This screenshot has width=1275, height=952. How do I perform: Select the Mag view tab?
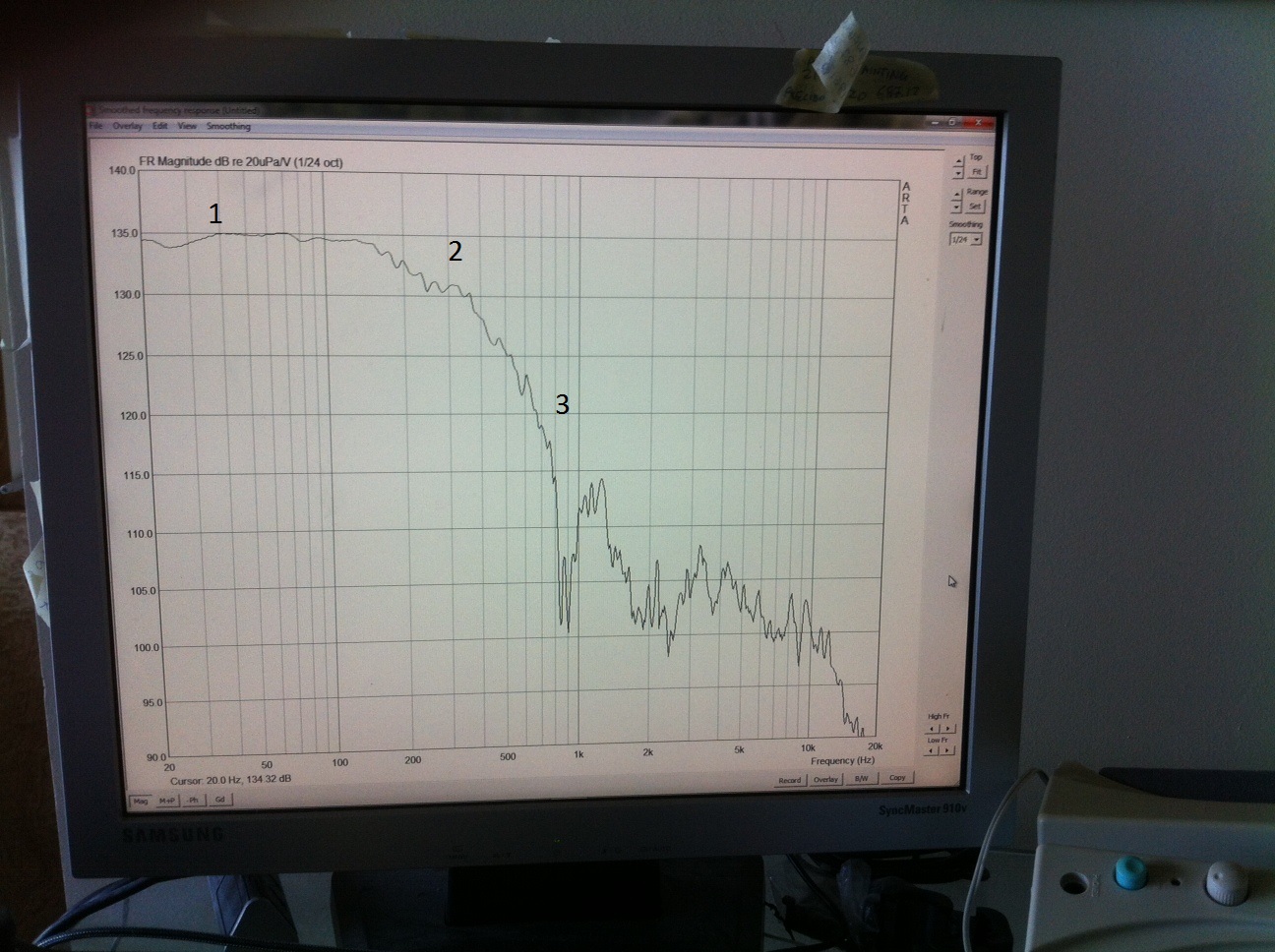141,801
